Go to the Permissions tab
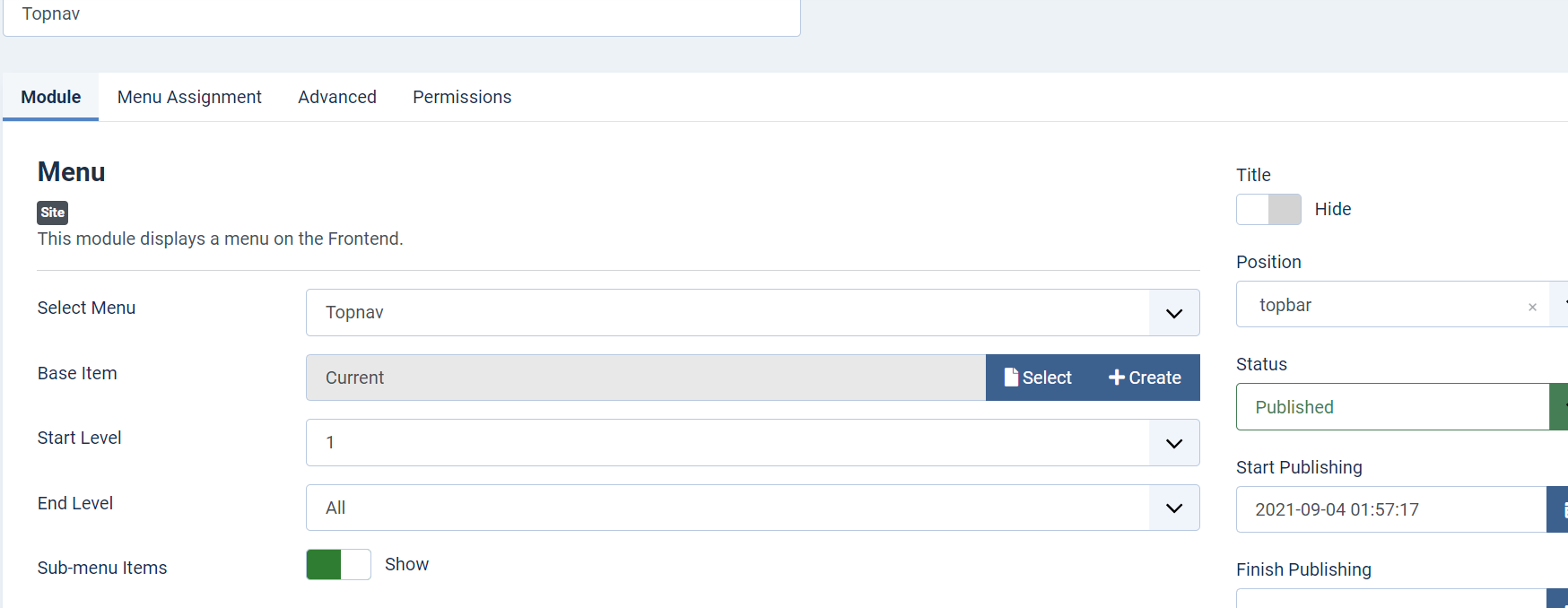The image size is (1568, 608). (462, 97)
